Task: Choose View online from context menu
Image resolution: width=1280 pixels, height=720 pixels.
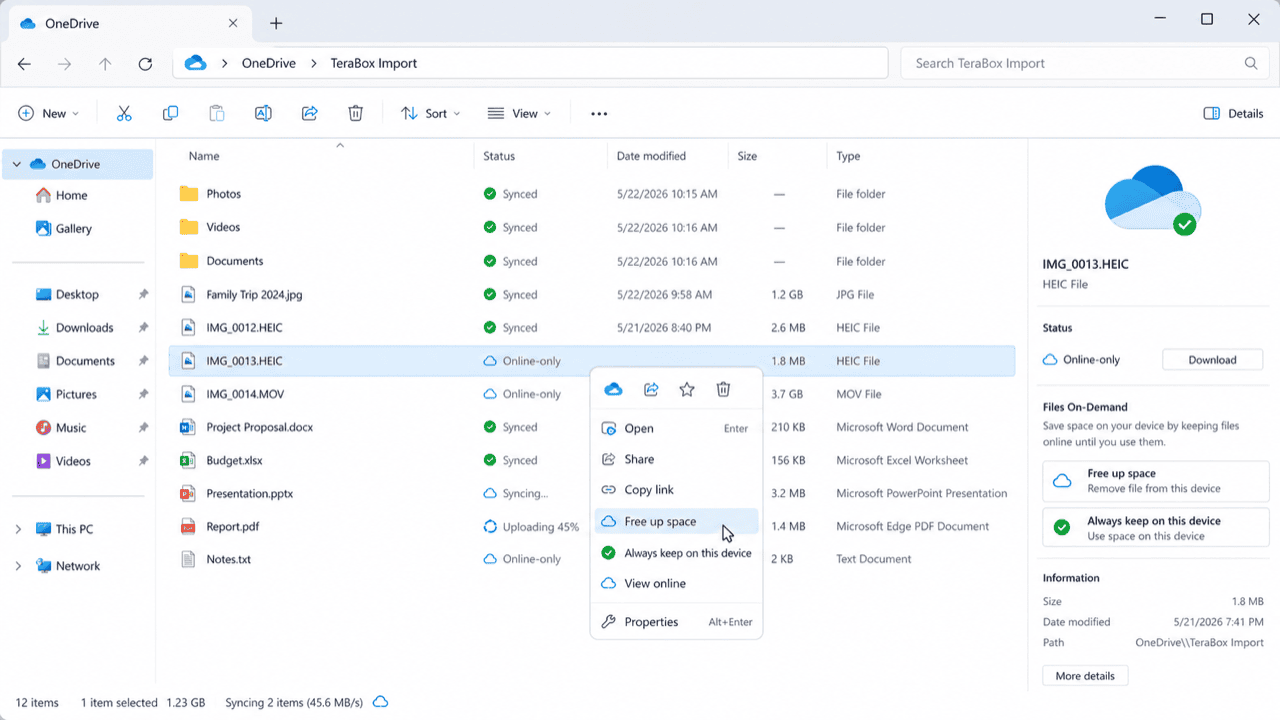Action: pyautogui.click(x=676, y=584)
